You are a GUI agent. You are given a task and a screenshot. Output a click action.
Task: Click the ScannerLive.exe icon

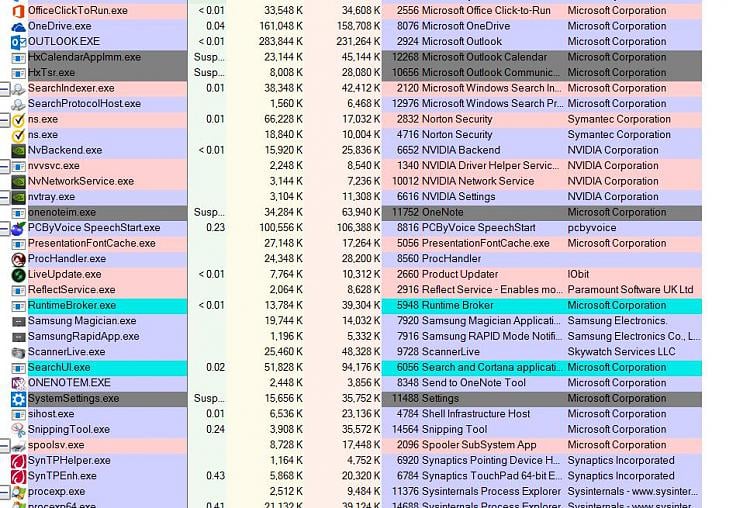[x=18, y=352]
